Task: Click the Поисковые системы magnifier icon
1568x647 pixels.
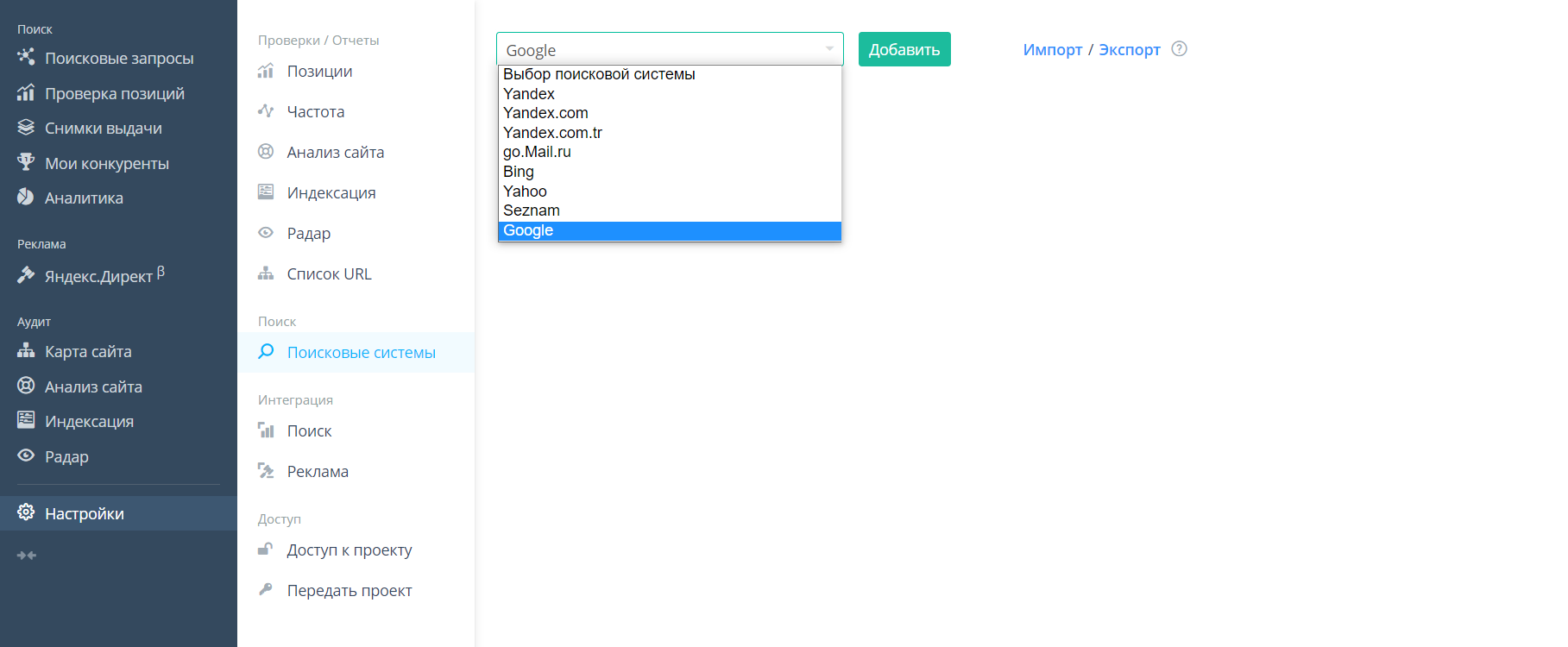Action: coord(266,351)
